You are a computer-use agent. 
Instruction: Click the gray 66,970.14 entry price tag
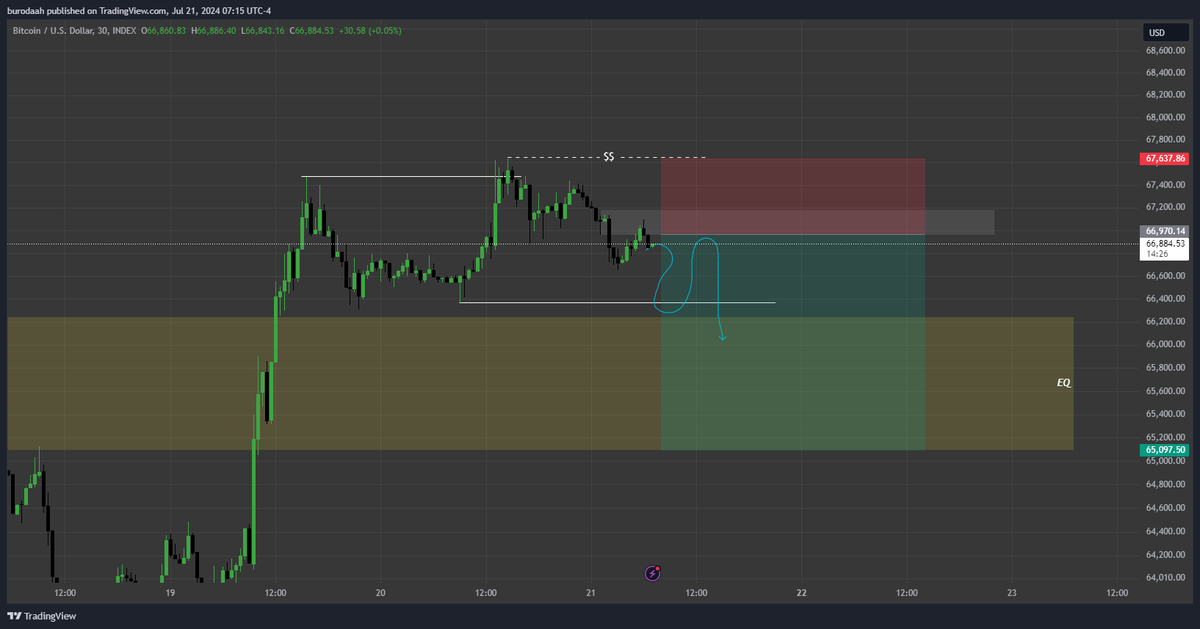pyautogui.click(x=1163, y=231)
